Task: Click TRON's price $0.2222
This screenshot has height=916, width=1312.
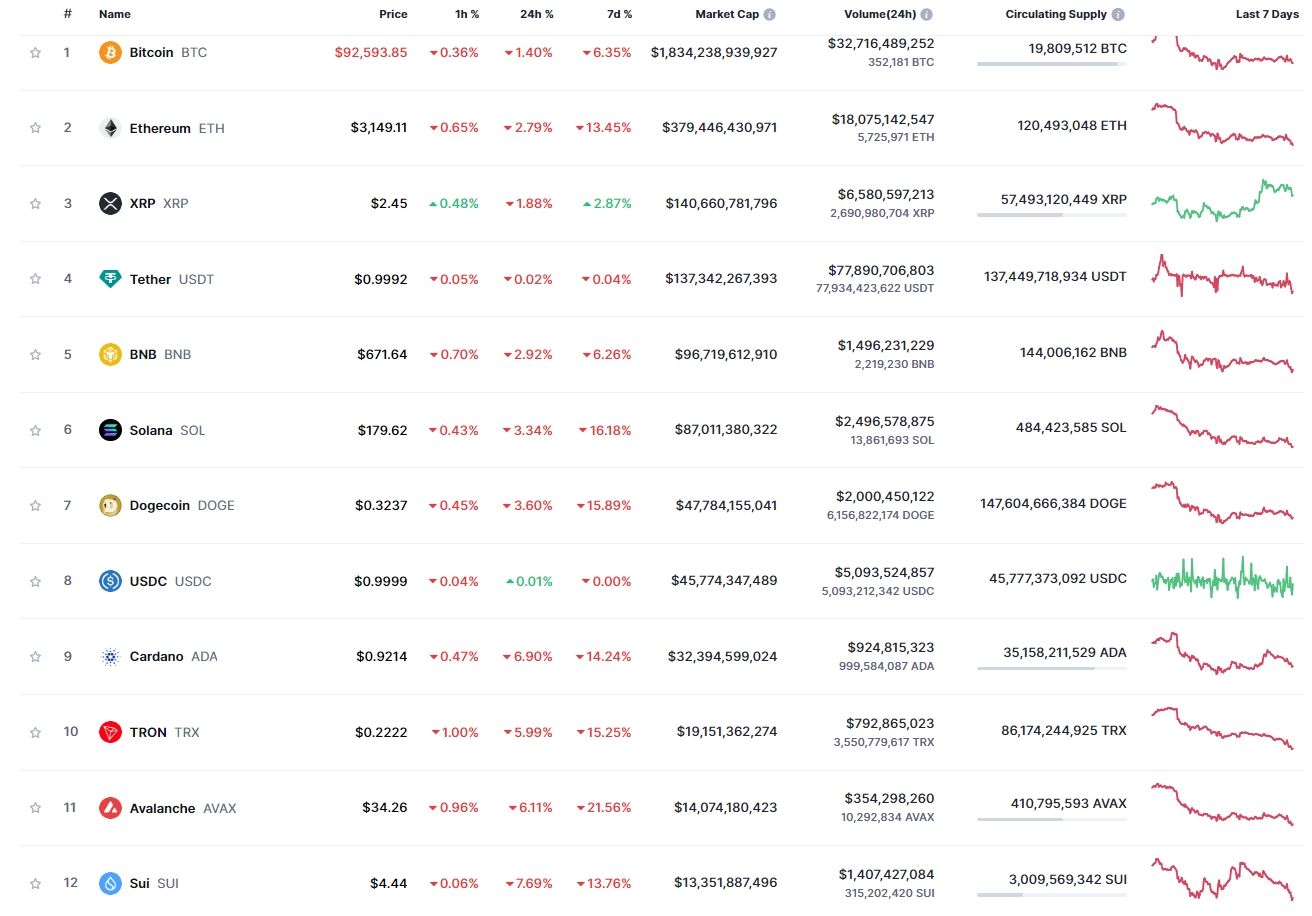Action: [x=381, y=732]
